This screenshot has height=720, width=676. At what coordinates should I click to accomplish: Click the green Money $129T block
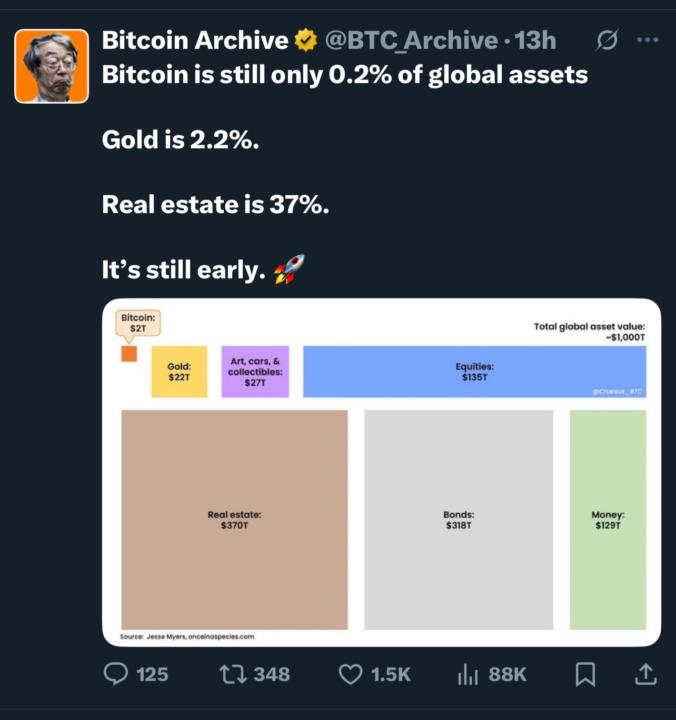click(x=608, y=519)
